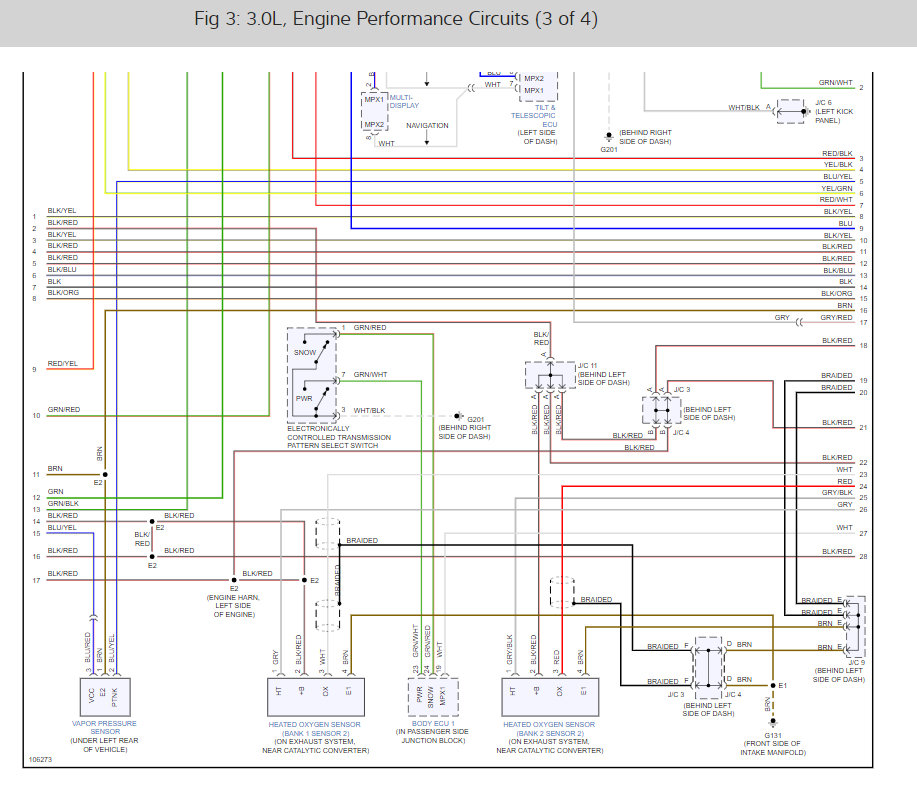917x787 pixels.
Task: Click the YEL/GRN wire label on right side
Action: (x=837, y=188)
